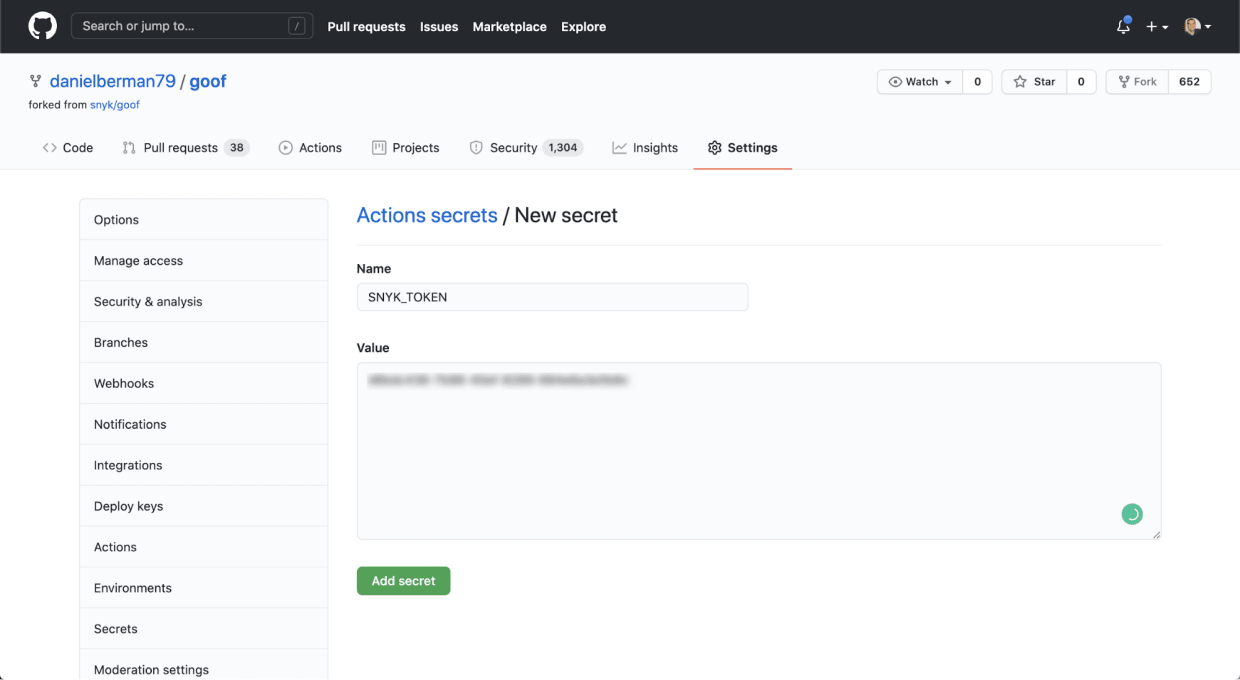Open Branches in the sidebar
The width and height of the screenshot is (1240, 680).
coord(204,342)
